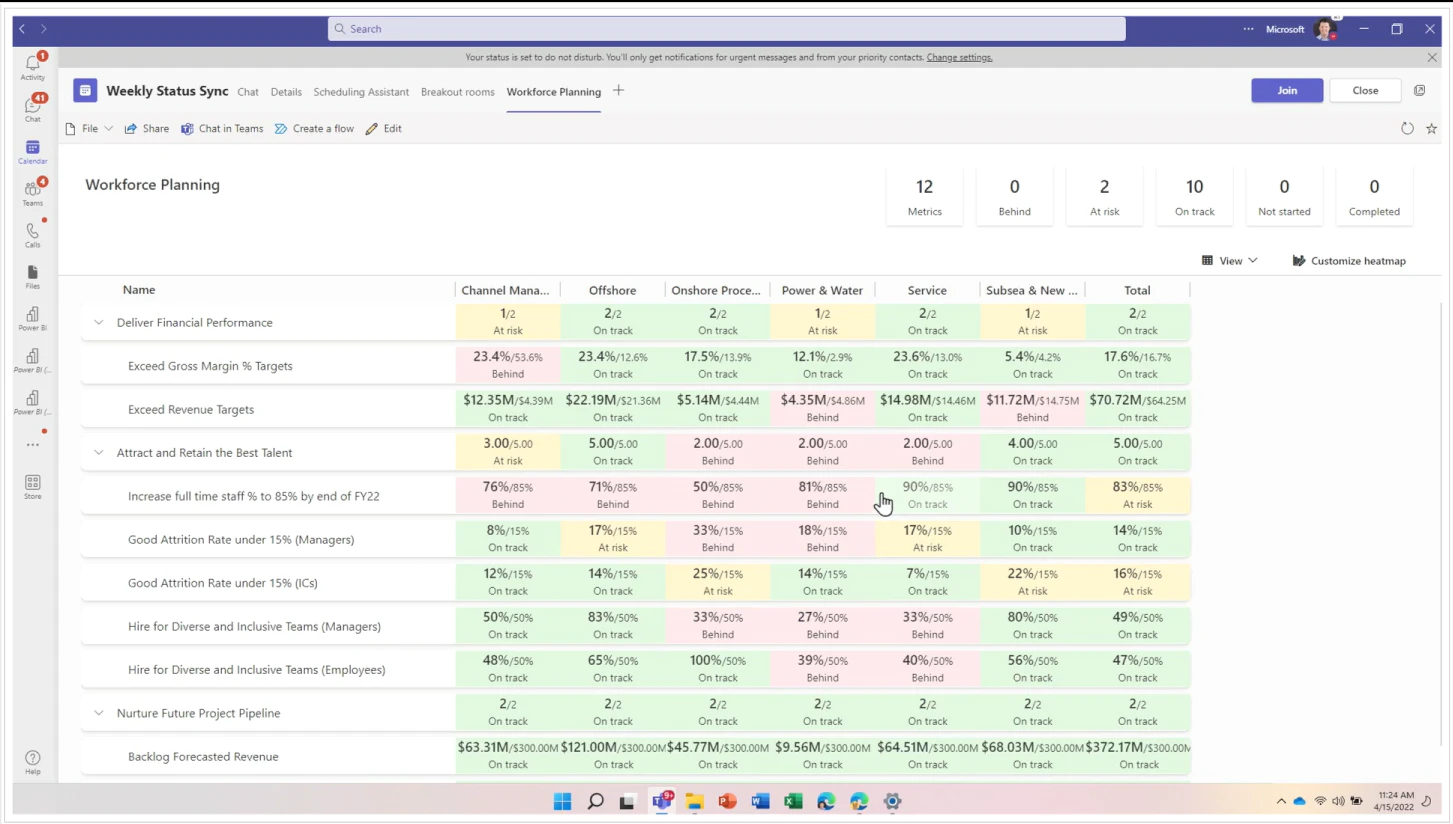Open PowerPoint from the taskbar
1453x824 pixels.
point(727,801)
